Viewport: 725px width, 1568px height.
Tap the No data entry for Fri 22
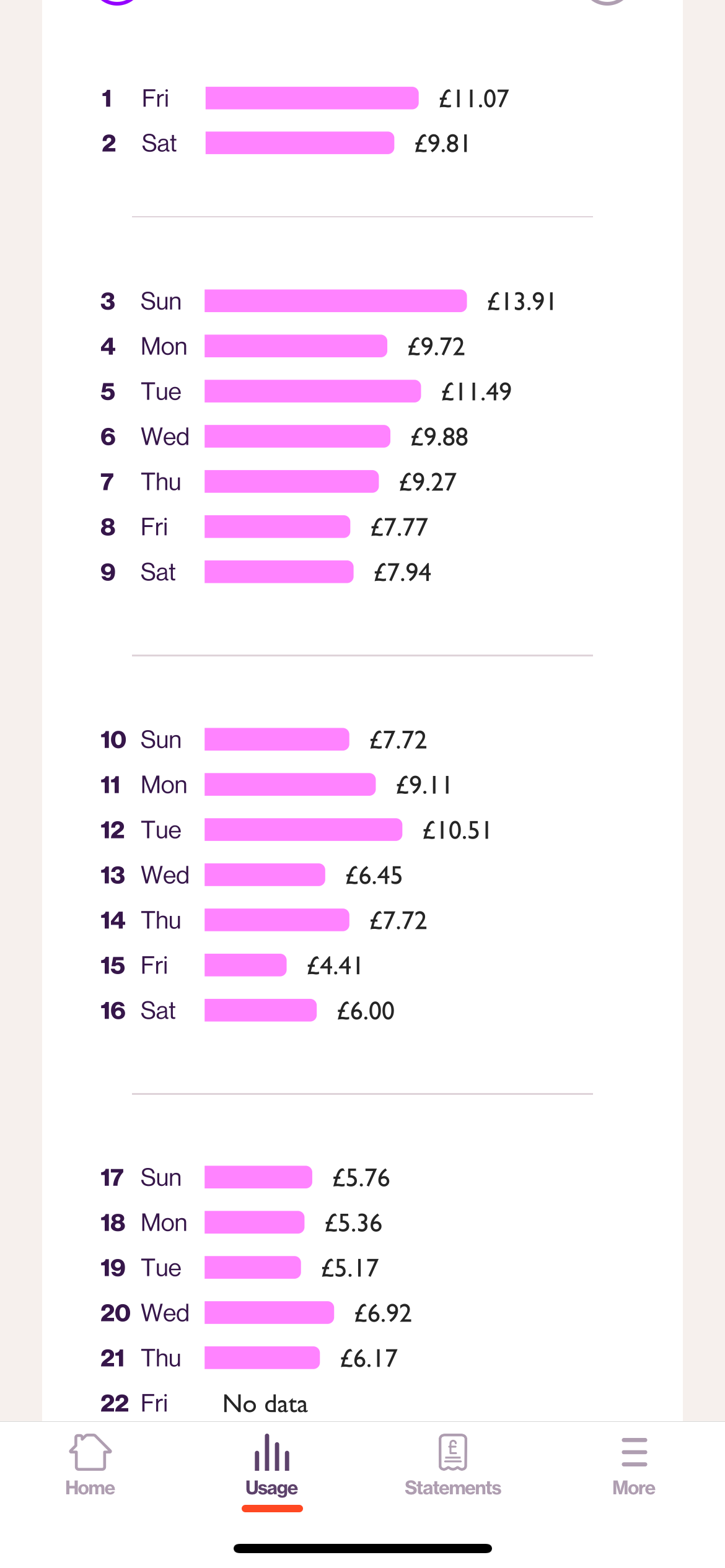click(265, 1403)
